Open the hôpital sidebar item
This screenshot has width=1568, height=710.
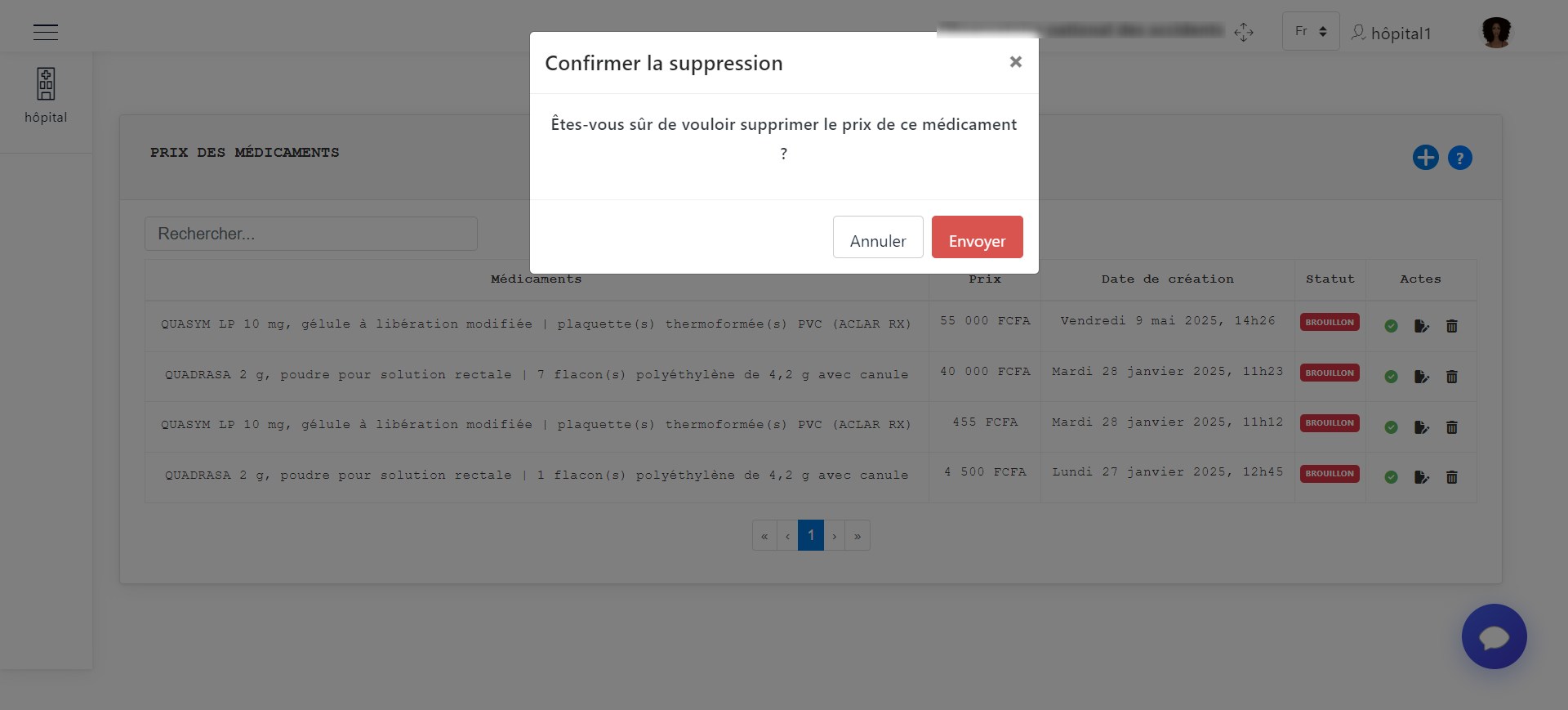[46, 96]
